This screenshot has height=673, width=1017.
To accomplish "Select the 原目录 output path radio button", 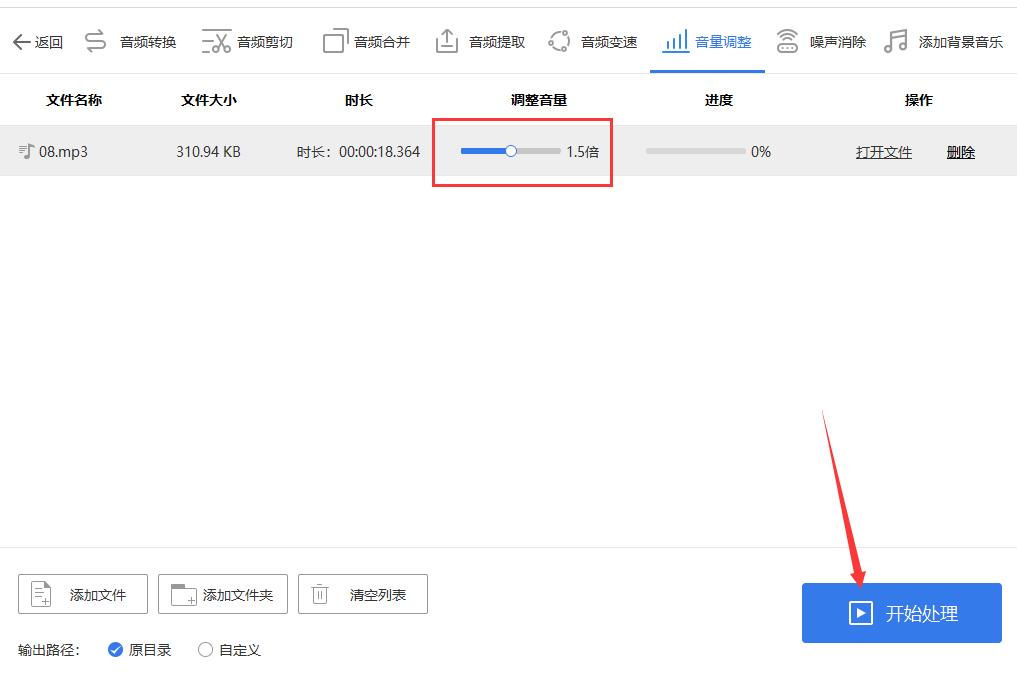I will click(116, 649).
